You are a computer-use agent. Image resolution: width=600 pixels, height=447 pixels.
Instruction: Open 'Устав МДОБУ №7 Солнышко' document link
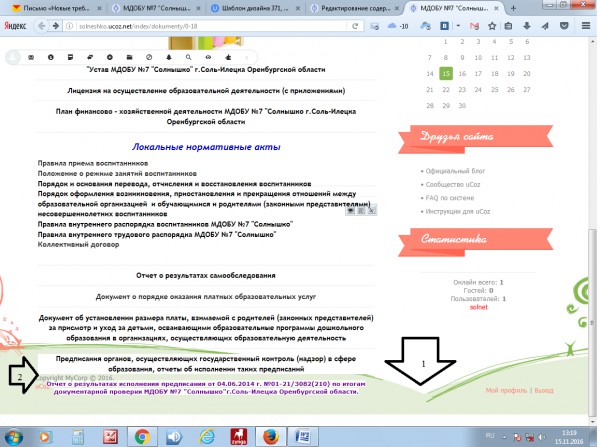coord(206,70)
